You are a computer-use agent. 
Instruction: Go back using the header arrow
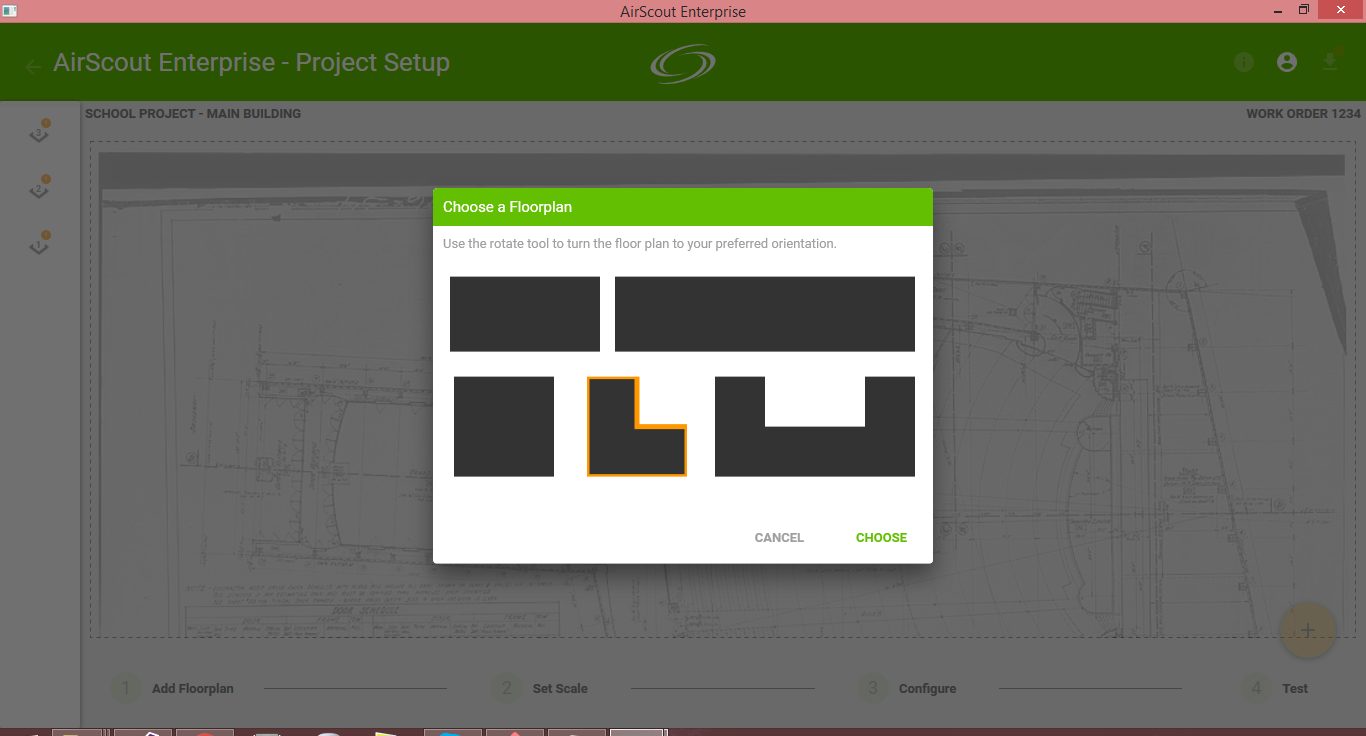[x=33, y=66]
